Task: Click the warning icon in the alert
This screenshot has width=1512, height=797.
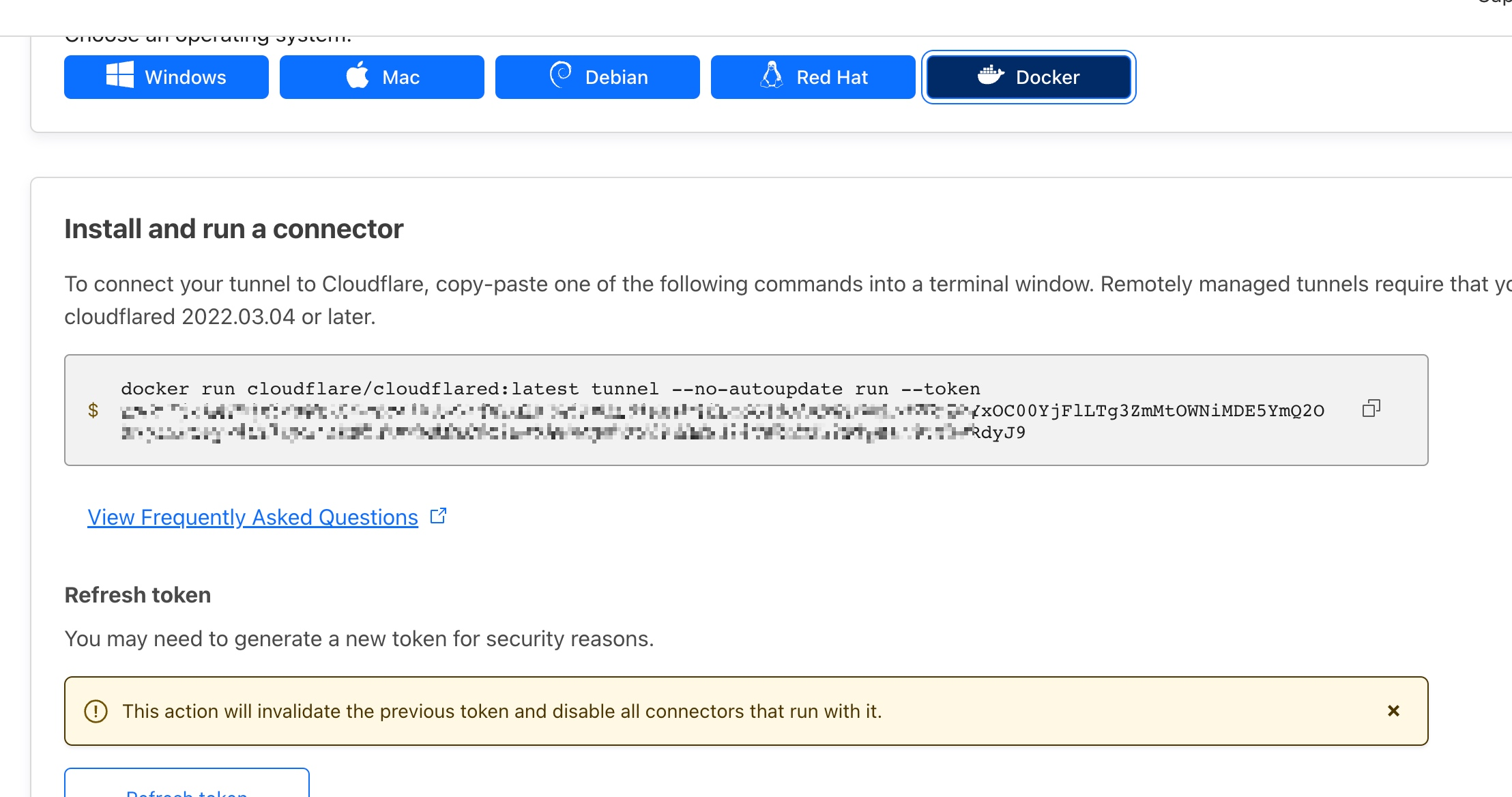Action: point(96,711)
